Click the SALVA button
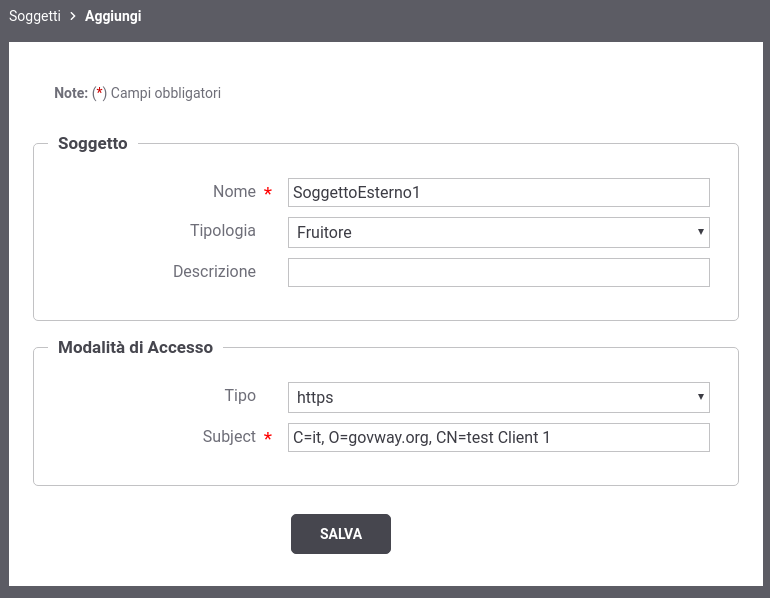This screenshot has height=598, width=770. tap(341, 534)
